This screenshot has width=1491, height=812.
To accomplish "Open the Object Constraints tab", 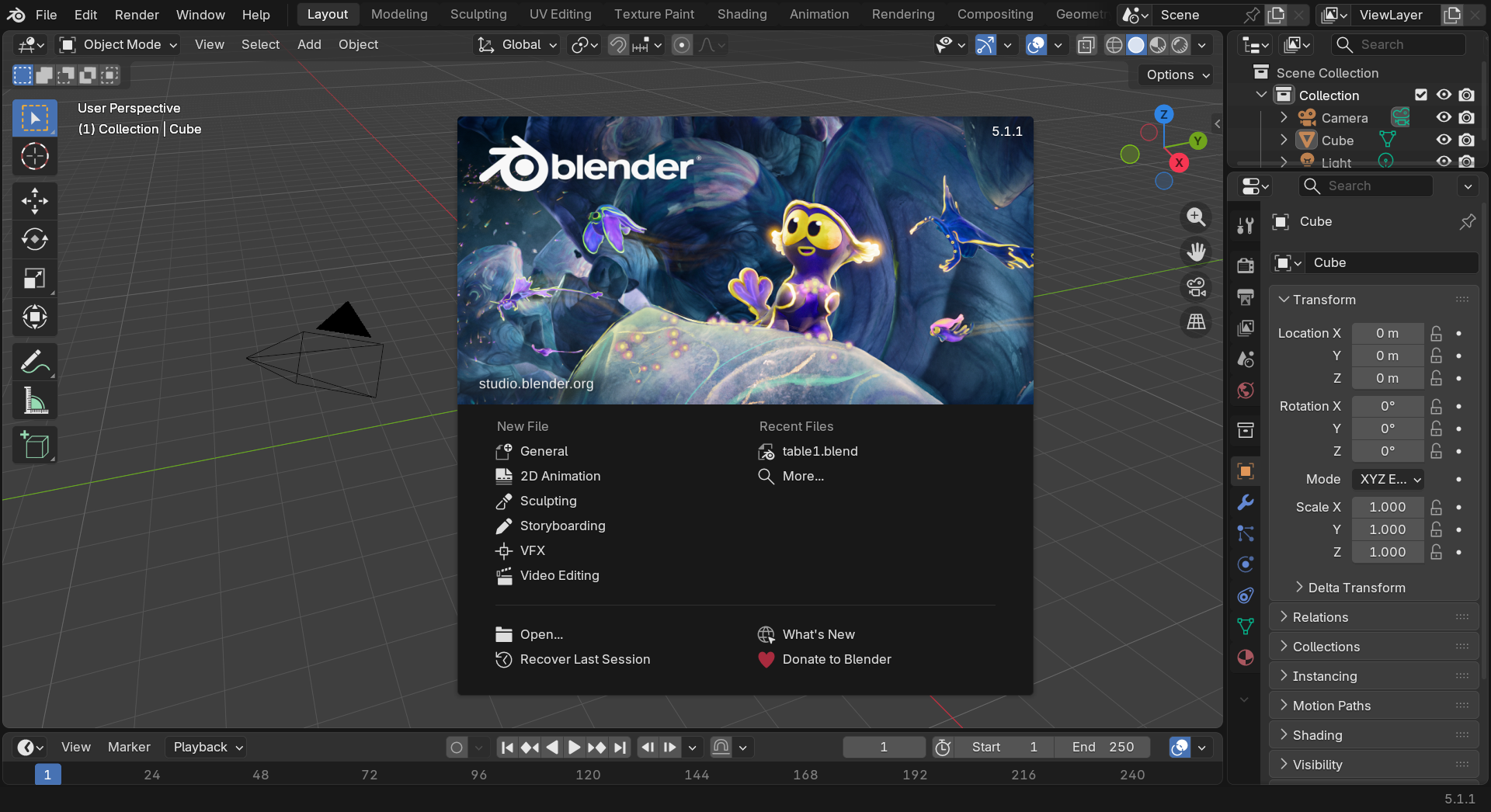I will point(1246,595).
